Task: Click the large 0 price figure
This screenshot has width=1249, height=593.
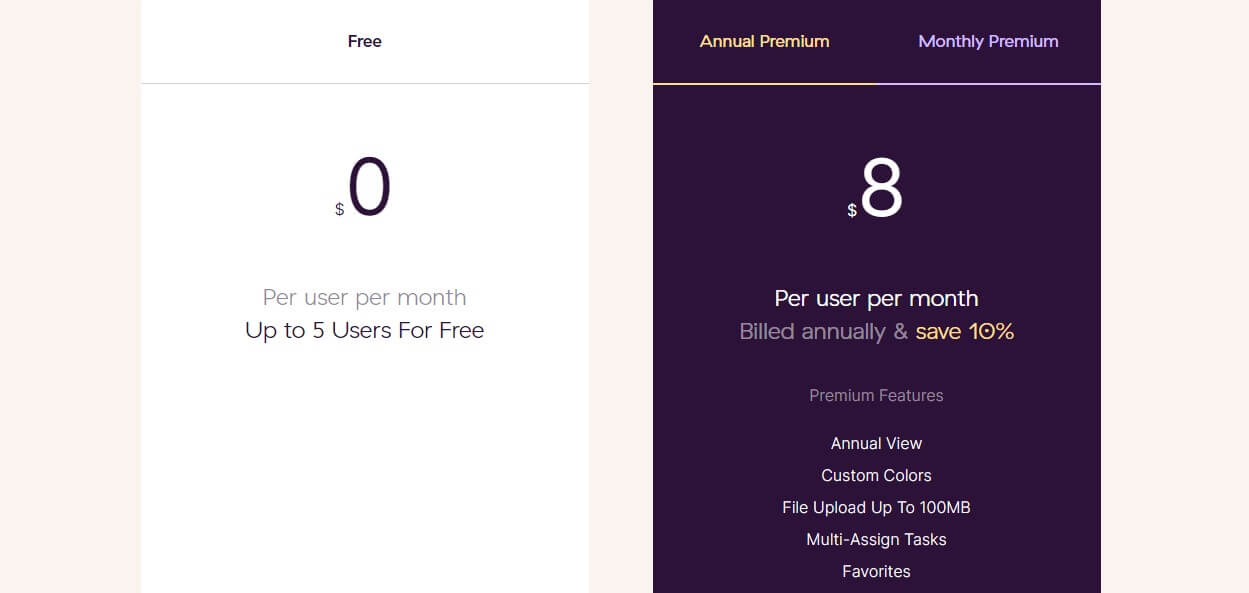Action: coord(369,187)
